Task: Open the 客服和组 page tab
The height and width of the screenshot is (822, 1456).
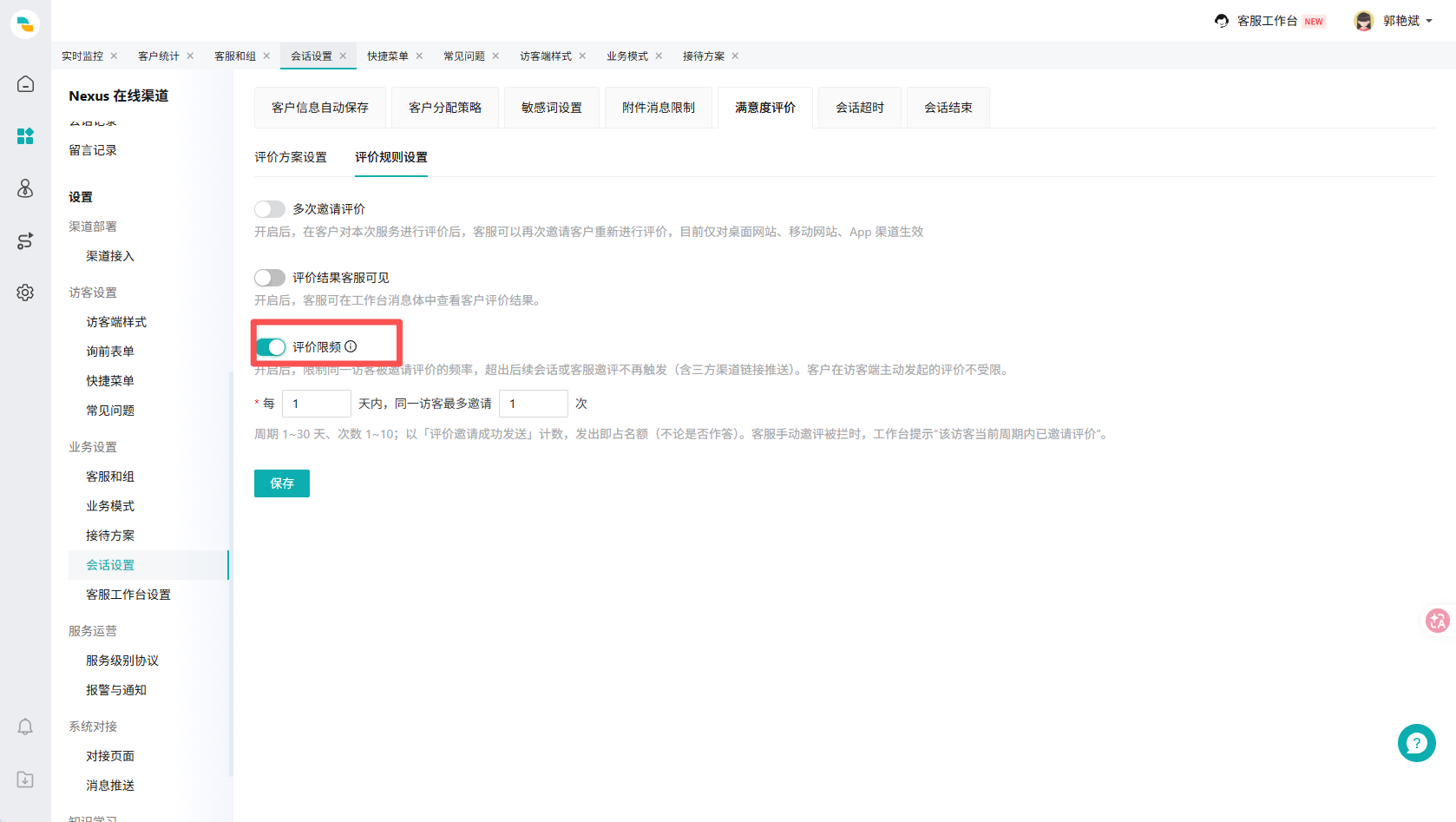Action: tap(235, 56)
